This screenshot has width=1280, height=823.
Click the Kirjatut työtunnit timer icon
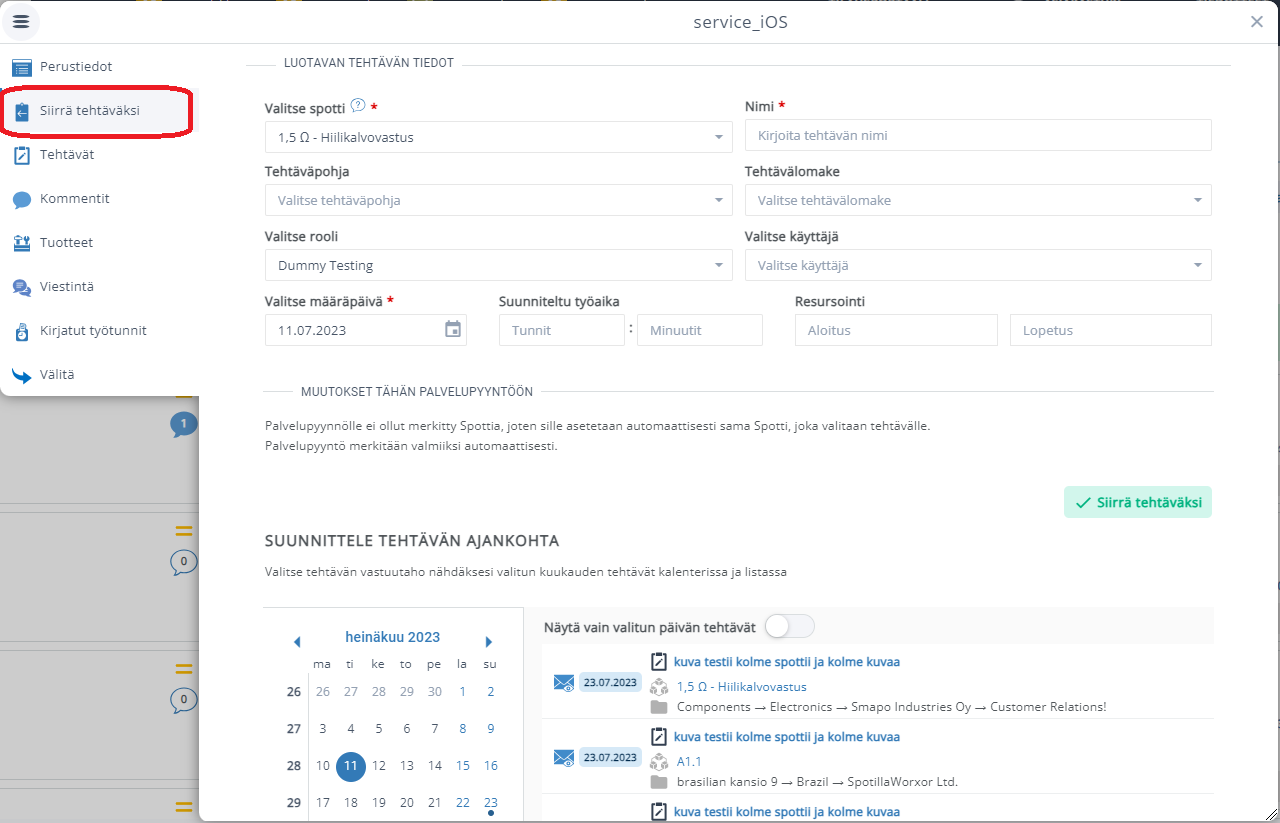point(22,331)
